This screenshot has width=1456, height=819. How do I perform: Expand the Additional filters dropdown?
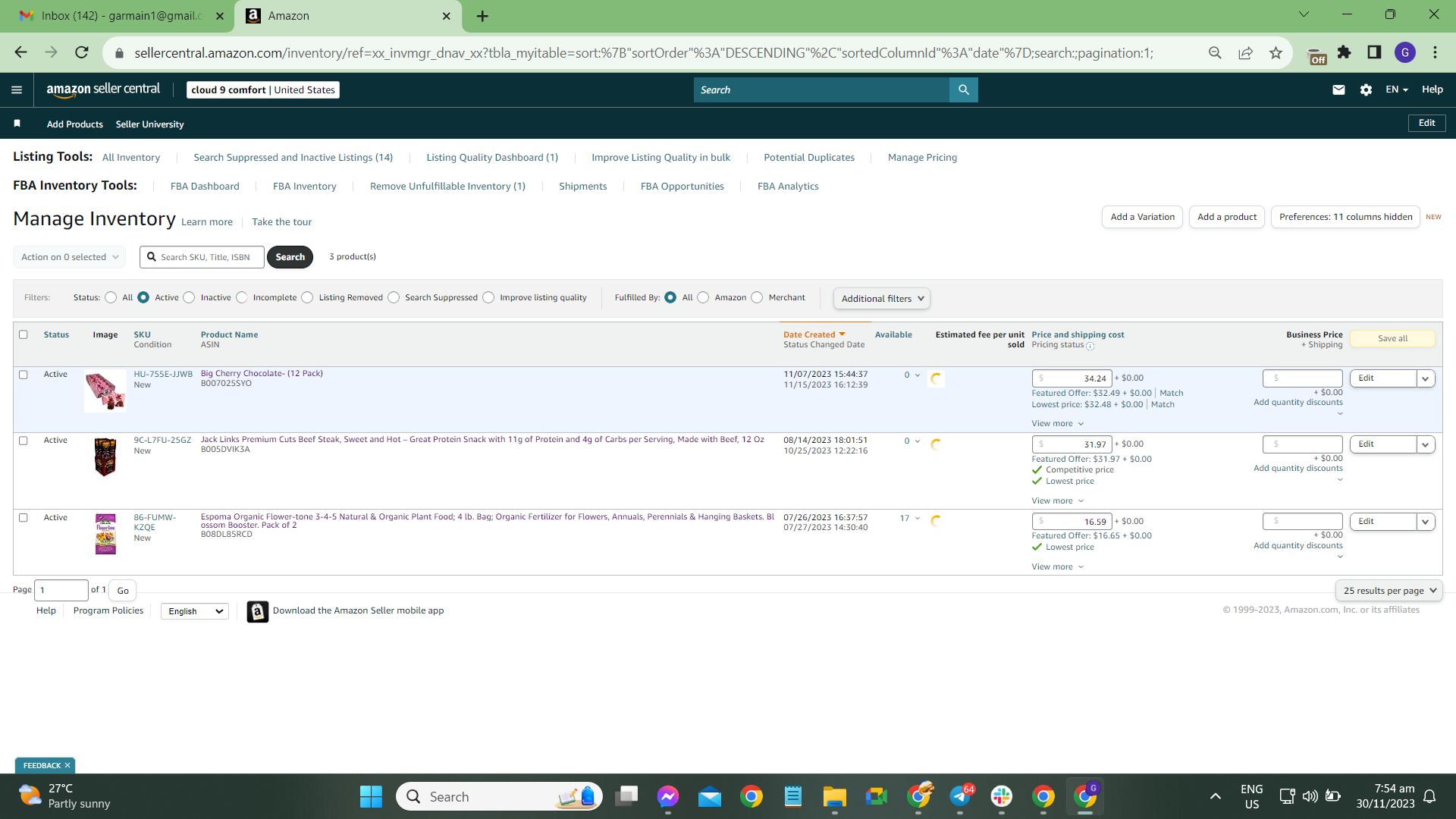coord(882,299)
